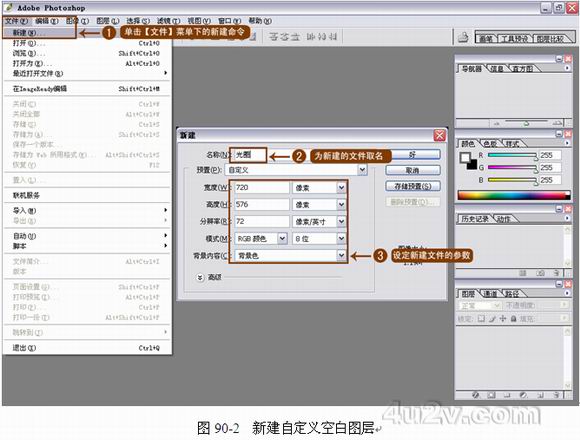Toggle lock all padlock icon in Layers
The image size is (580, 440).
click(513, 318)
